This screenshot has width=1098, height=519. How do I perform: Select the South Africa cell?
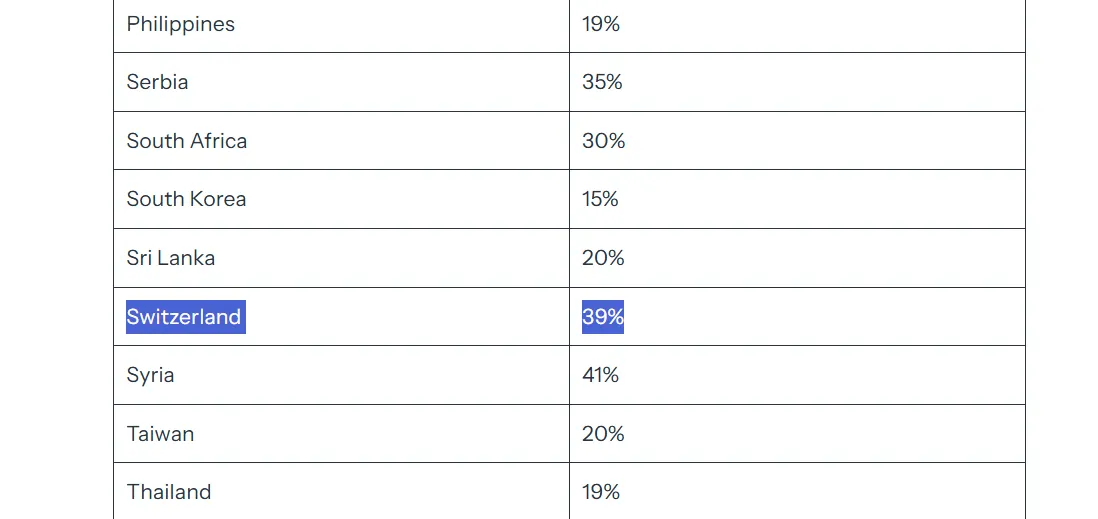(187, 141)
